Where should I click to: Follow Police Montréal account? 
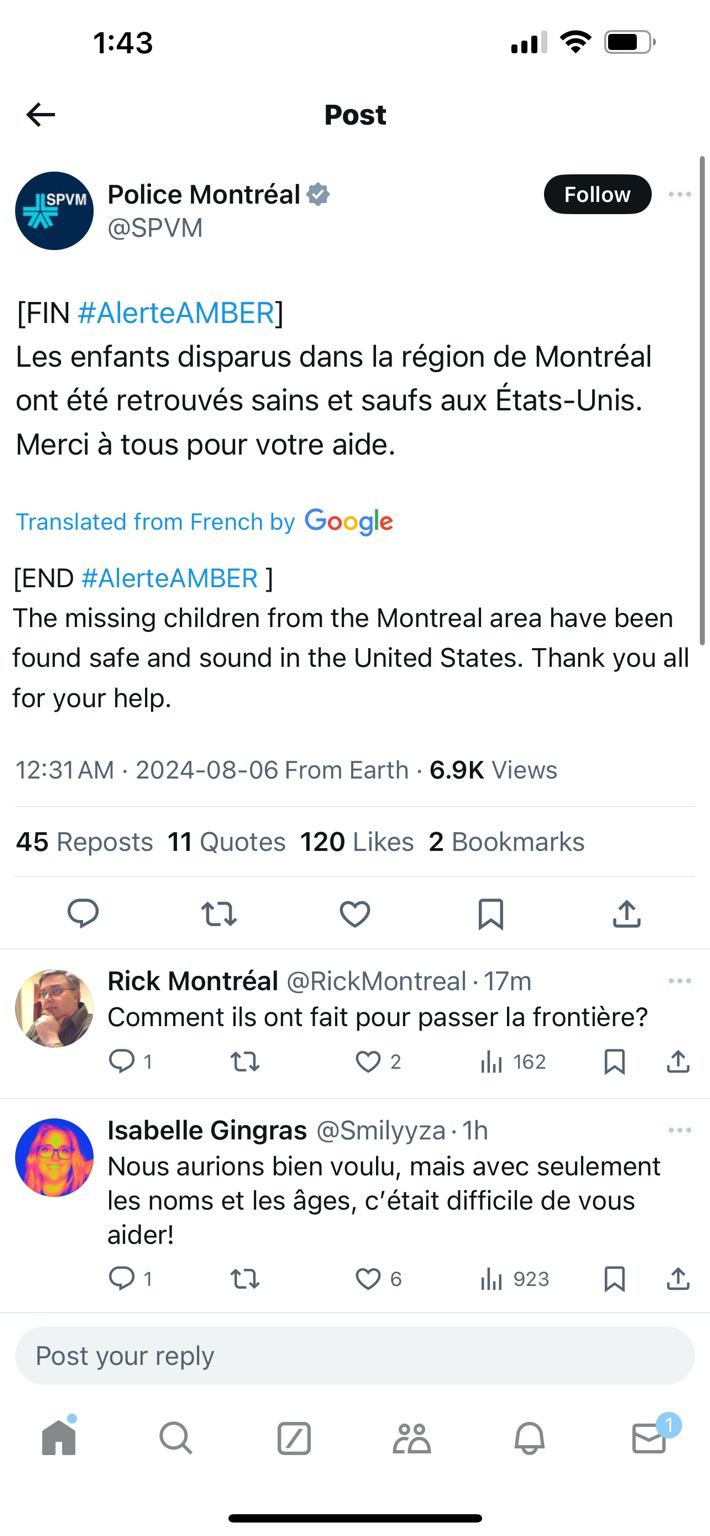pos(597,194)
